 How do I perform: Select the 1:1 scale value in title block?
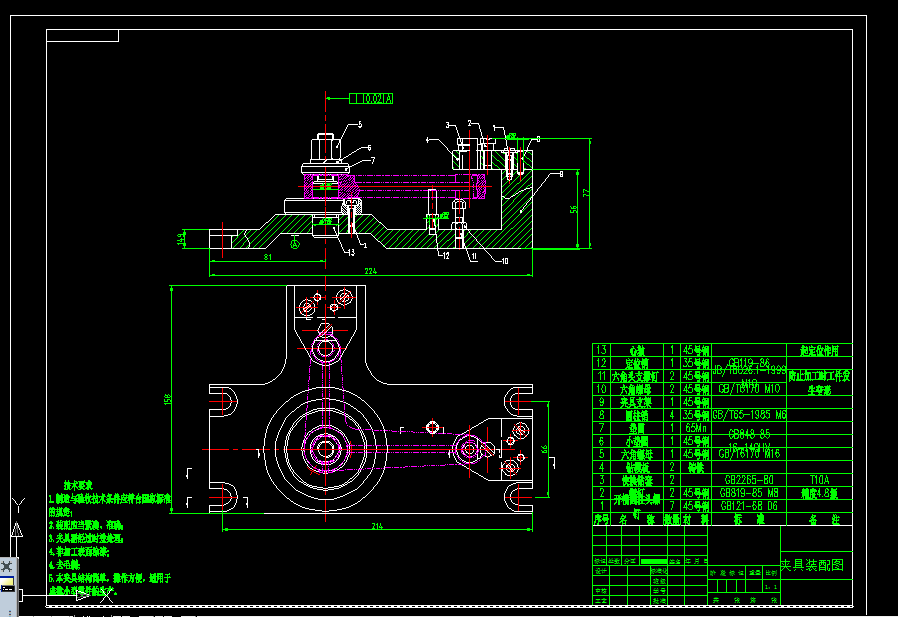(x=771, y=587)
